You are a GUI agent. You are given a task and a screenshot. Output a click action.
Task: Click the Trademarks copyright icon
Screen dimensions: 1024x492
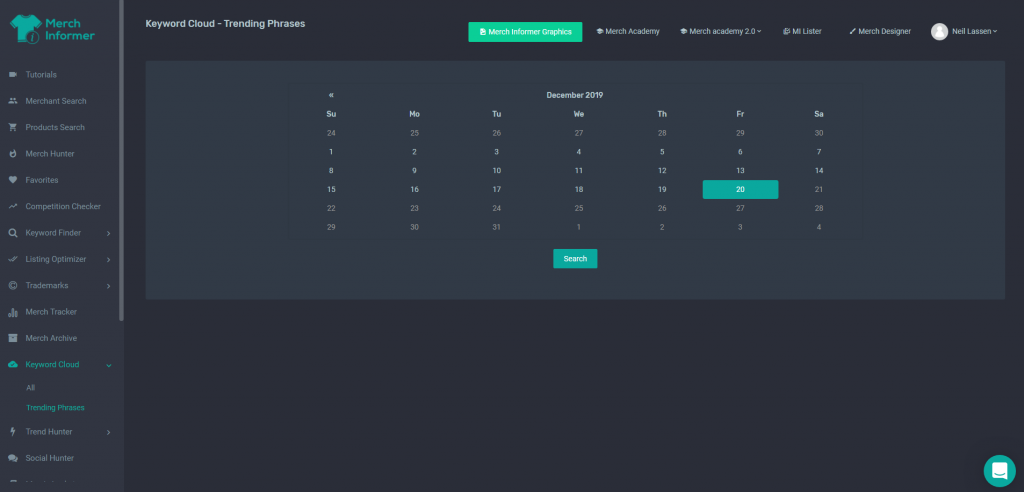tap(12, 286)
